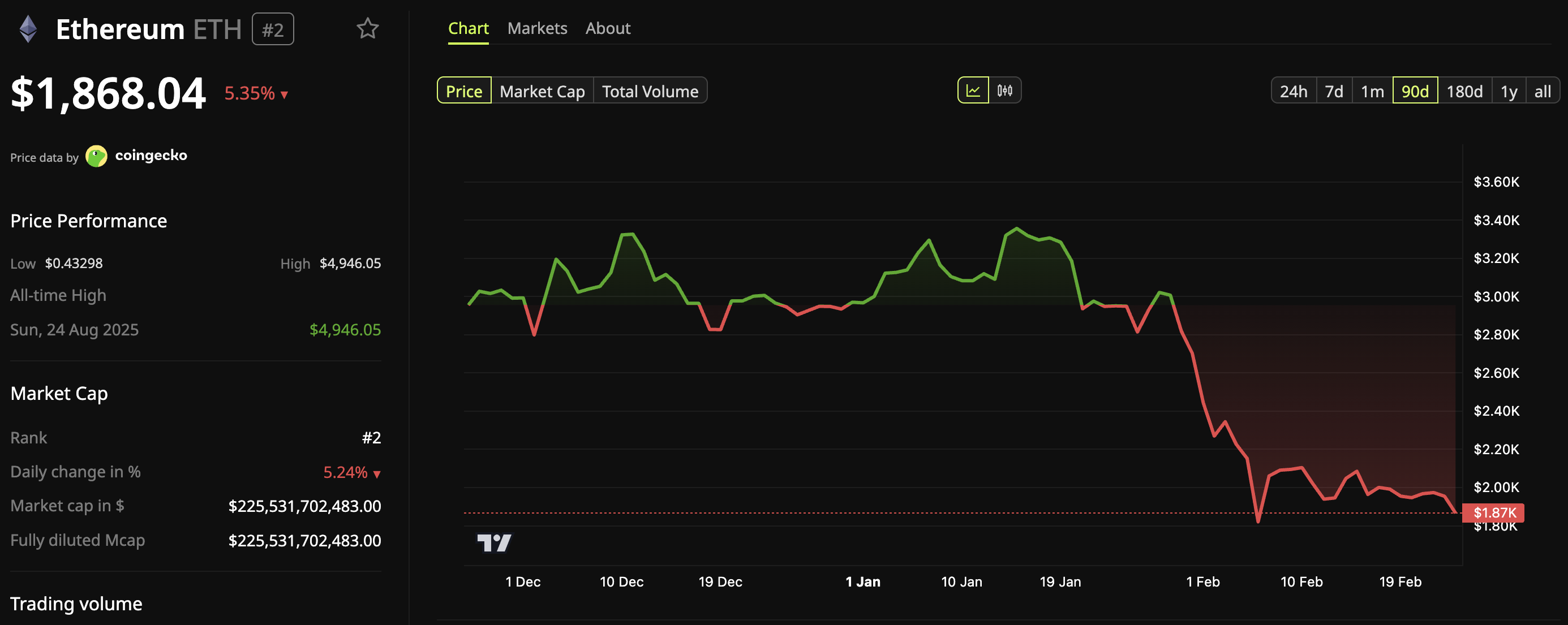Click the CoinGecko gecko mascot icon
Screen dimensions: 1568x625
[97, 156]
